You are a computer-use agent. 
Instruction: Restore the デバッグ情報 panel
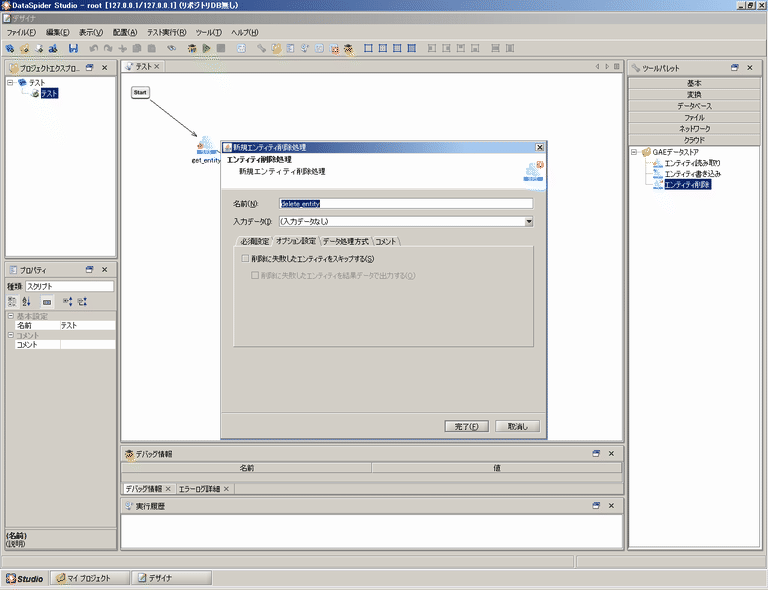click(x=596, y=453)
